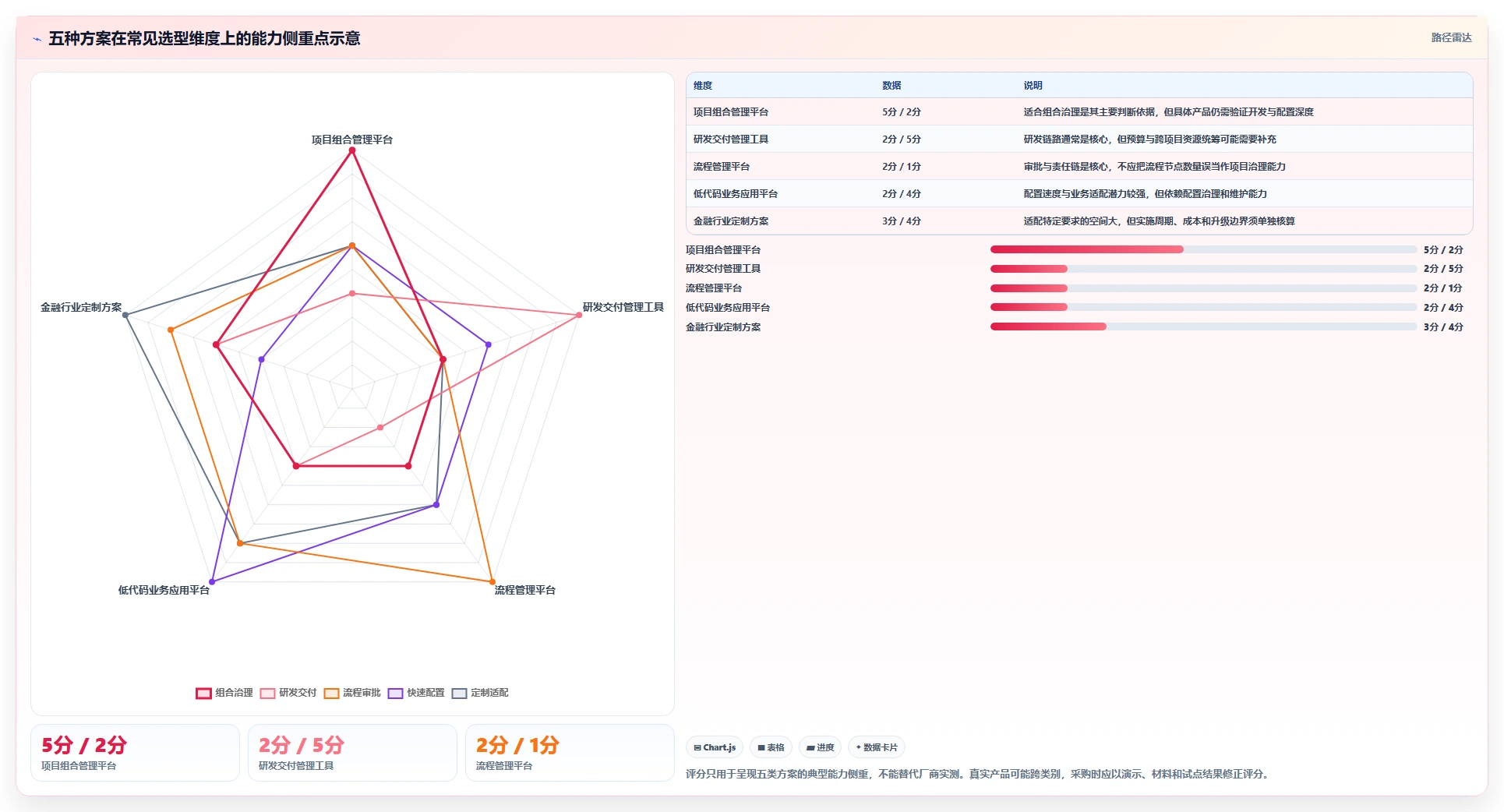Click outermost pink point on 研发交付管理工具 axis
Viewport: 1504px width, 812px height.
tap(579, 315)
